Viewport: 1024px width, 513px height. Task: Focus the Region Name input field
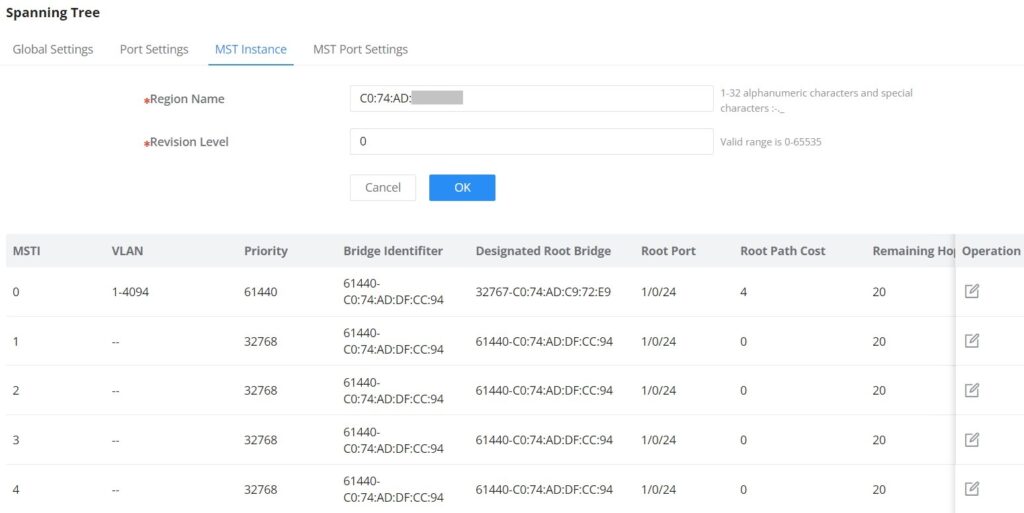coord(531,99)
